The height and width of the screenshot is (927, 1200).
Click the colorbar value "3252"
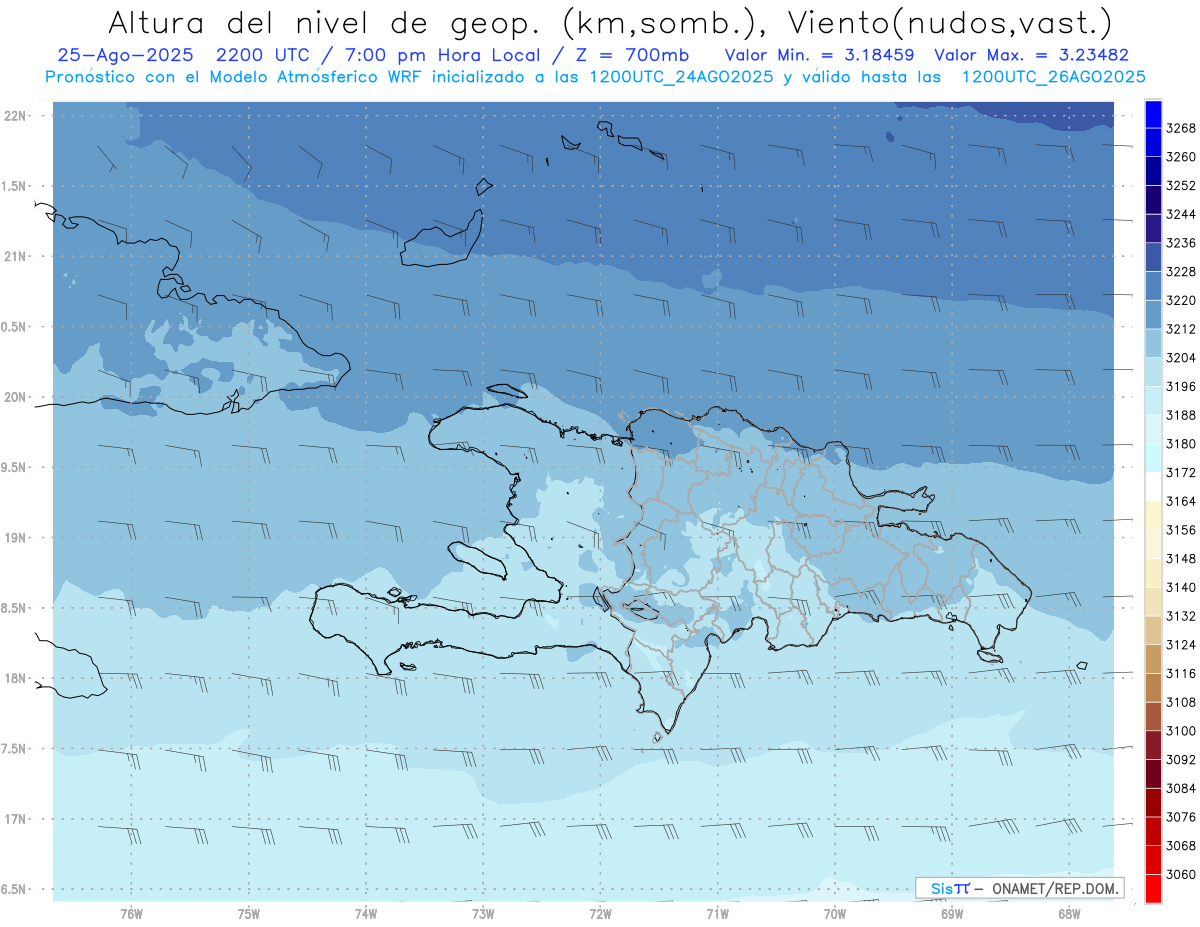point(1181,186)
